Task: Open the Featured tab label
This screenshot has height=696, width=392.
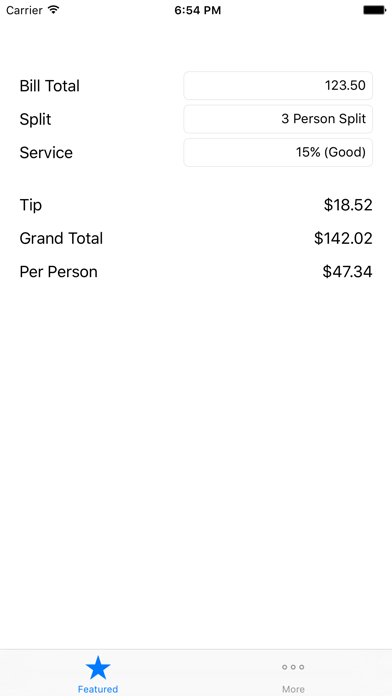Action: (98, 689)
